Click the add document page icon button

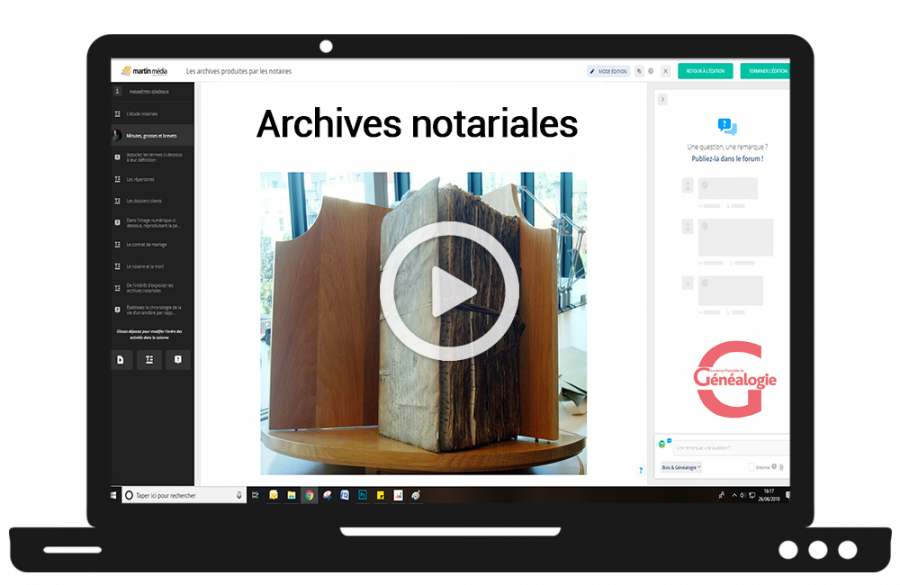tap(121, 360)
